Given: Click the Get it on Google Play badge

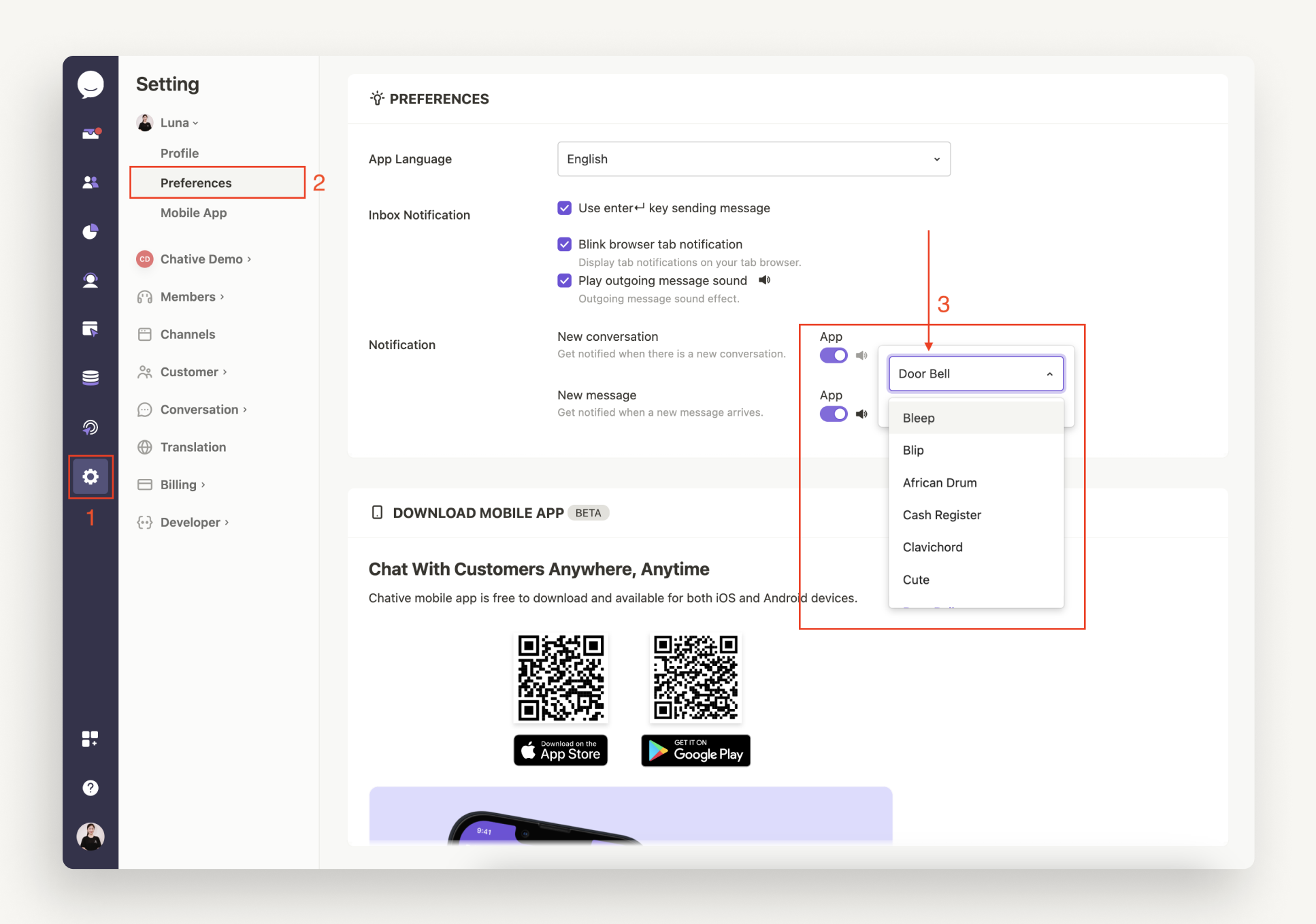Looking at the screenshot, I should (x=695, y=750).
